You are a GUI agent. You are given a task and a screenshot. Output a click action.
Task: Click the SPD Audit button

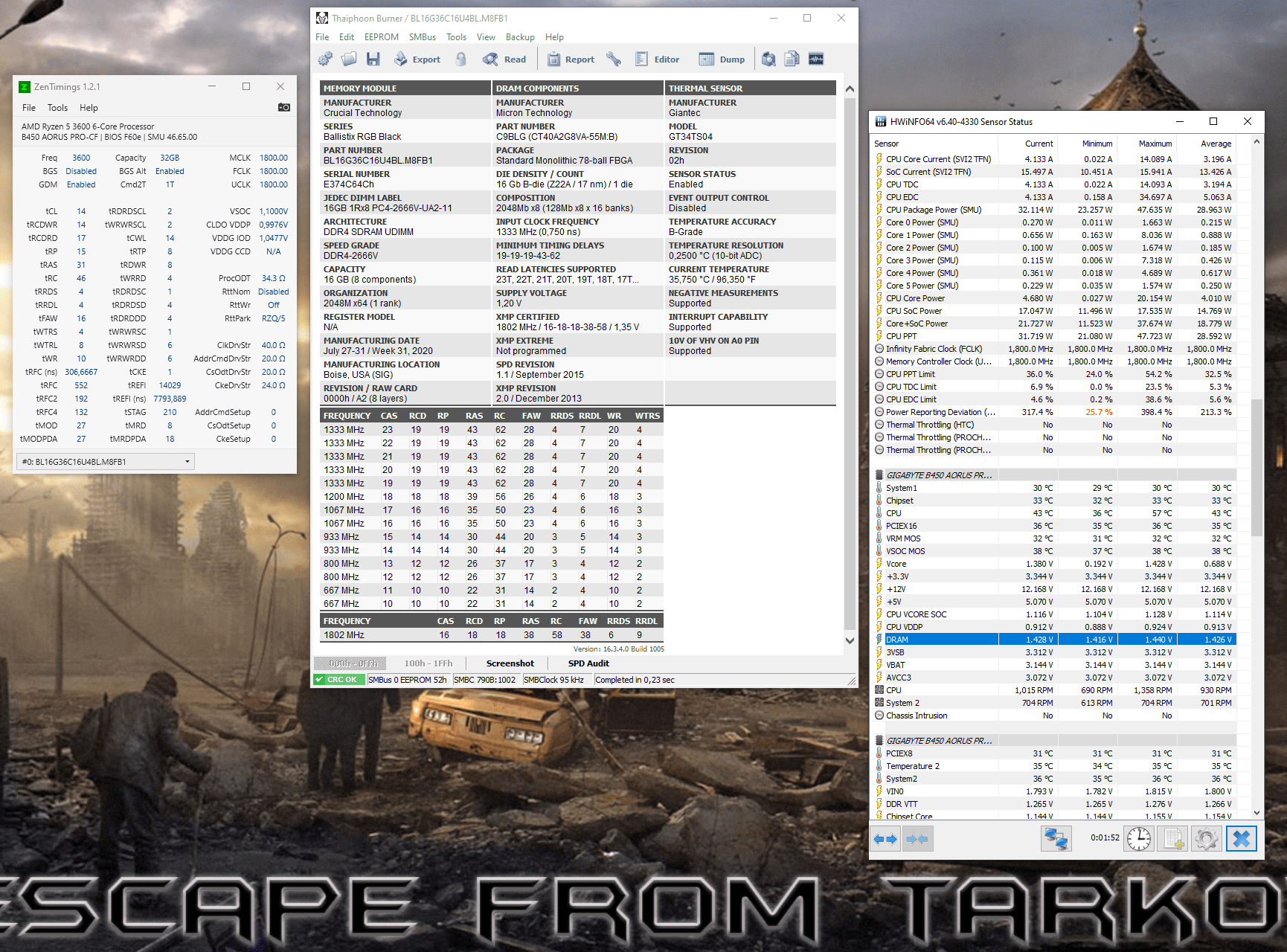tap(588, 663)
